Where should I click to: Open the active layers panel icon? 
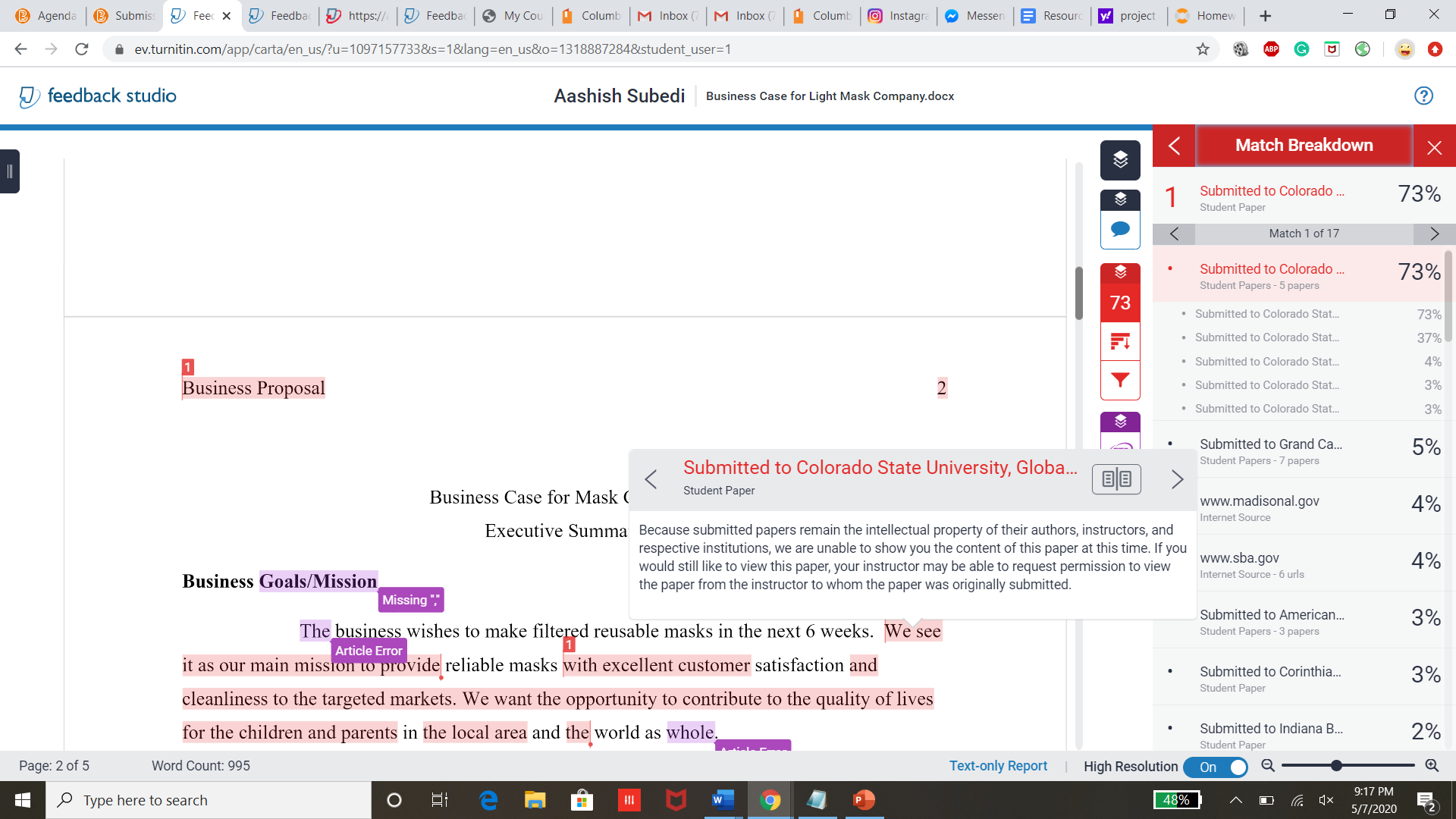(1120, 160)
